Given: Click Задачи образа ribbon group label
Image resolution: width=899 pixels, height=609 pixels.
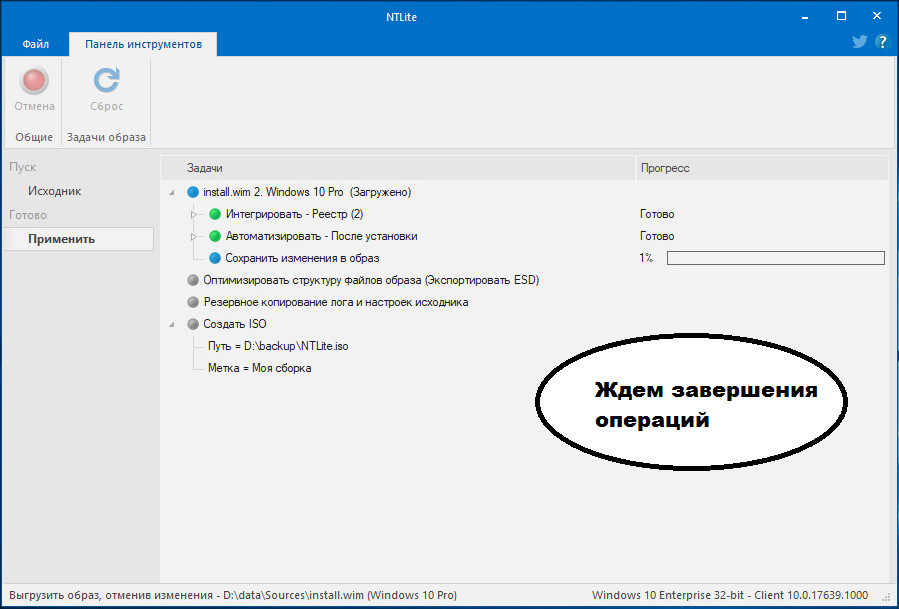Looking at the screenshot, I should point(106,137).
